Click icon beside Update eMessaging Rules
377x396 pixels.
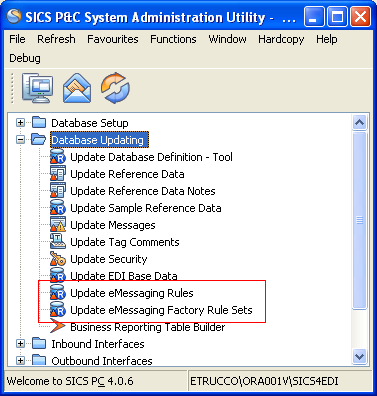click(58, 292)
